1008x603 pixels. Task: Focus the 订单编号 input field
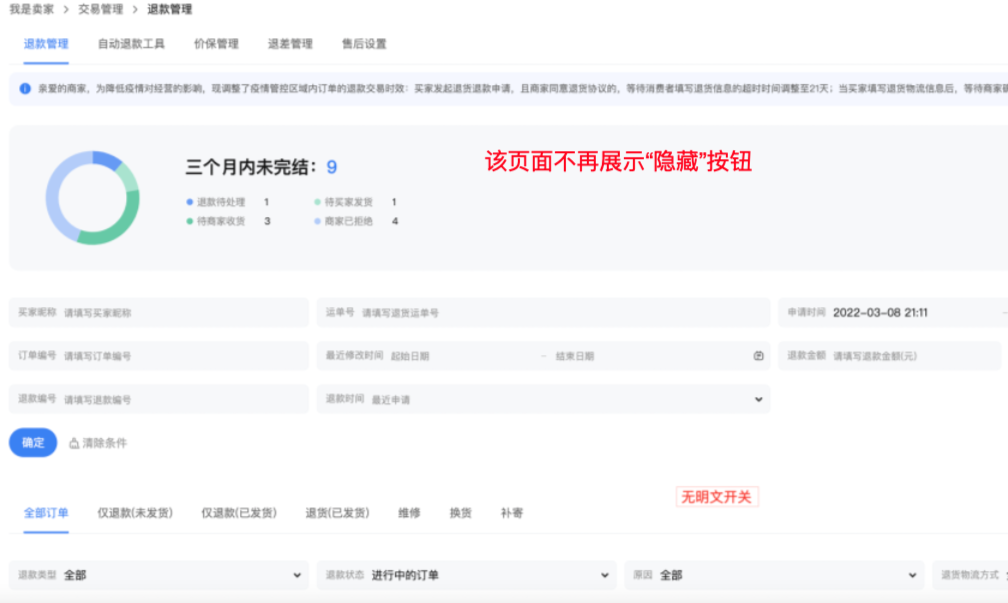pos(180,356)
